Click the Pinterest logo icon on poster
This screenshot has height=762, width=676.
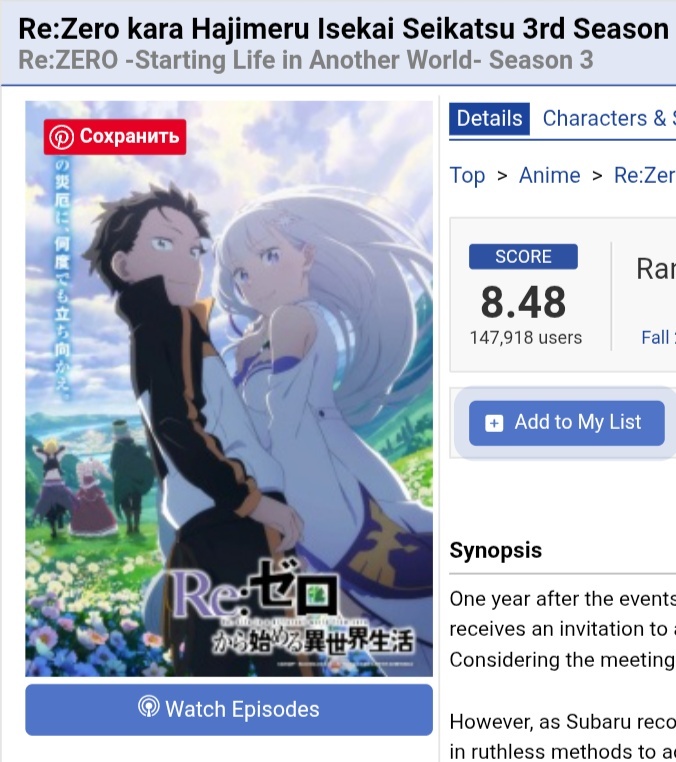pyautogui.click(x=61, y=137)
